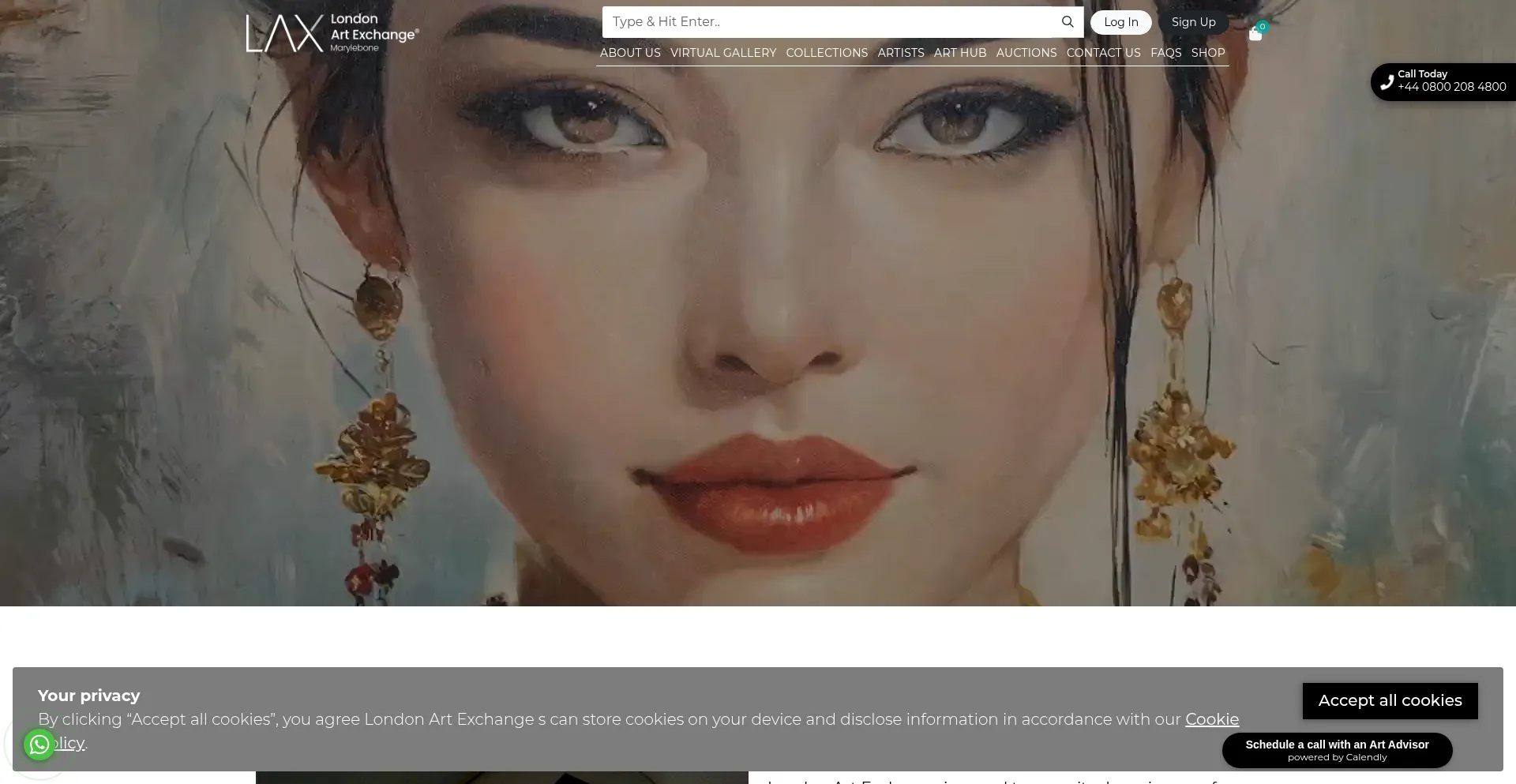Call the +44 0800 208 4800 number

click(1452, 87)
